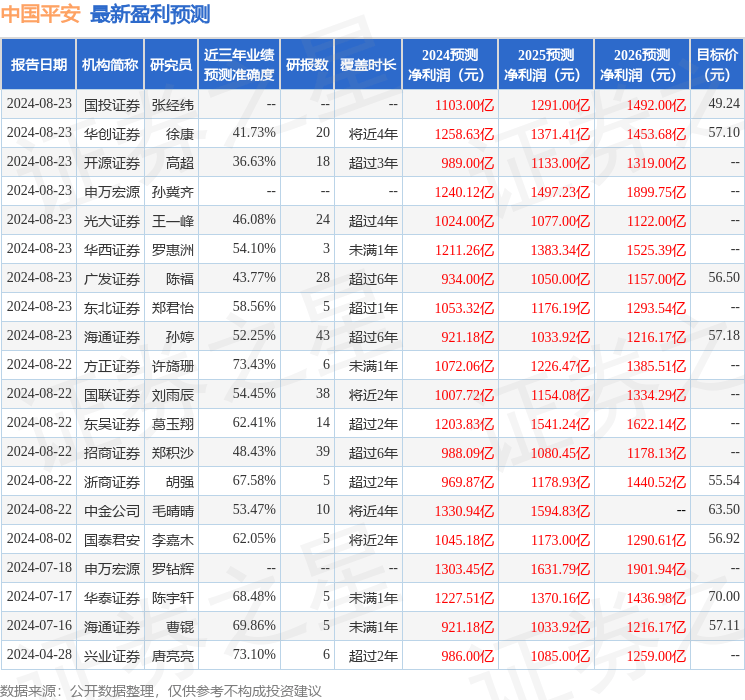Click the 机构简称 column header
The height and width of the screenshot is (700, 745).
click(x=110, y=65)
